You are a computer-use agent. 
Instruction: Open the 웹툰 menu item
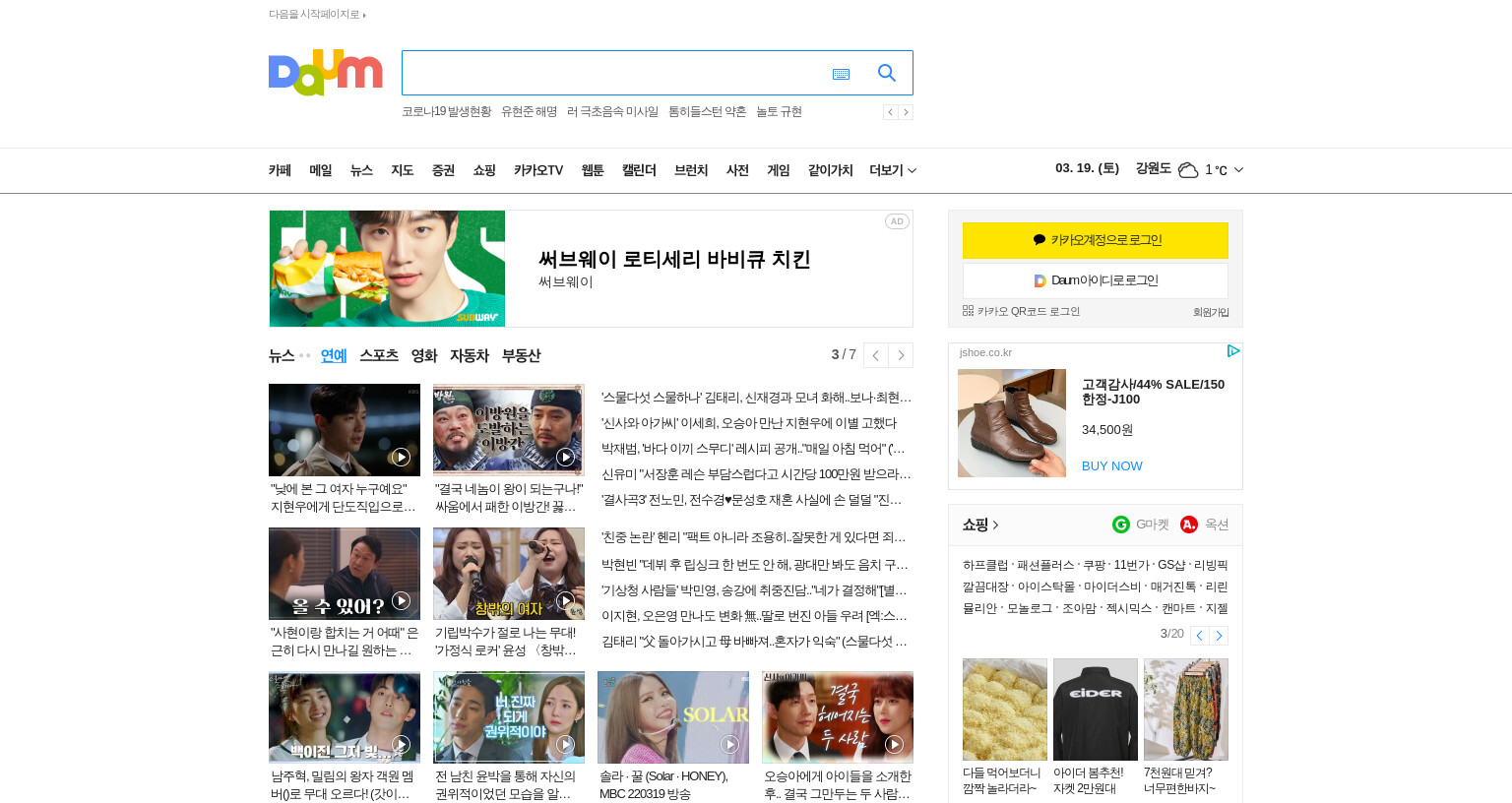[593, 170]
